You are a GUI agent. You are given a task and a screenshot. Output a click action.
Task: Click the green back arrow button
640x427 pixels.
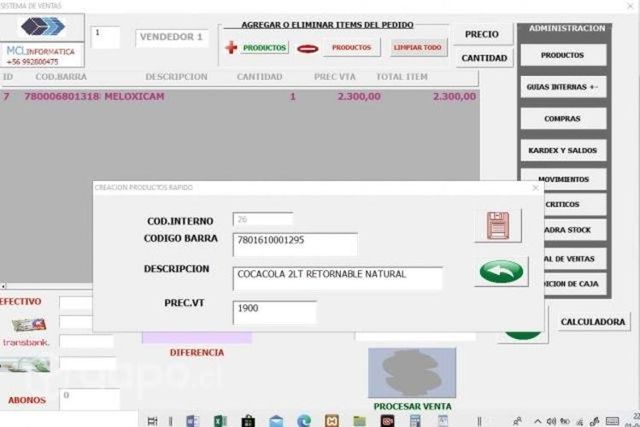coord(502,271)
